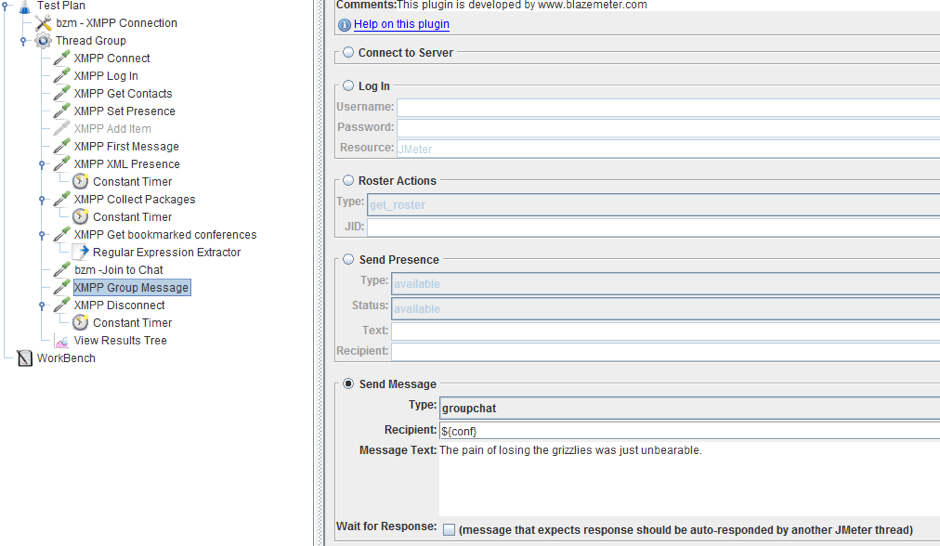Select the bzm -Join to Chat item
Screen dimensions: 940x546
[x=119, y=270]
